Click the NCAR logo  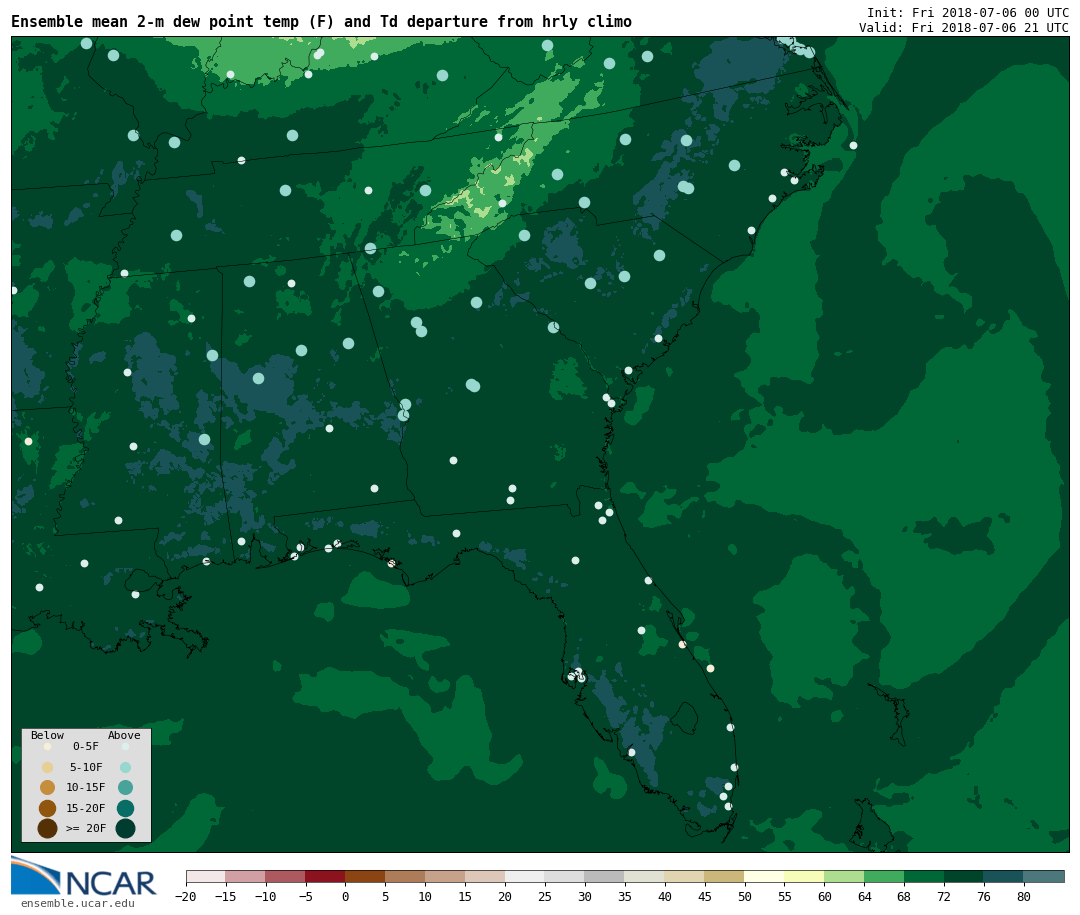coord(83,876)
